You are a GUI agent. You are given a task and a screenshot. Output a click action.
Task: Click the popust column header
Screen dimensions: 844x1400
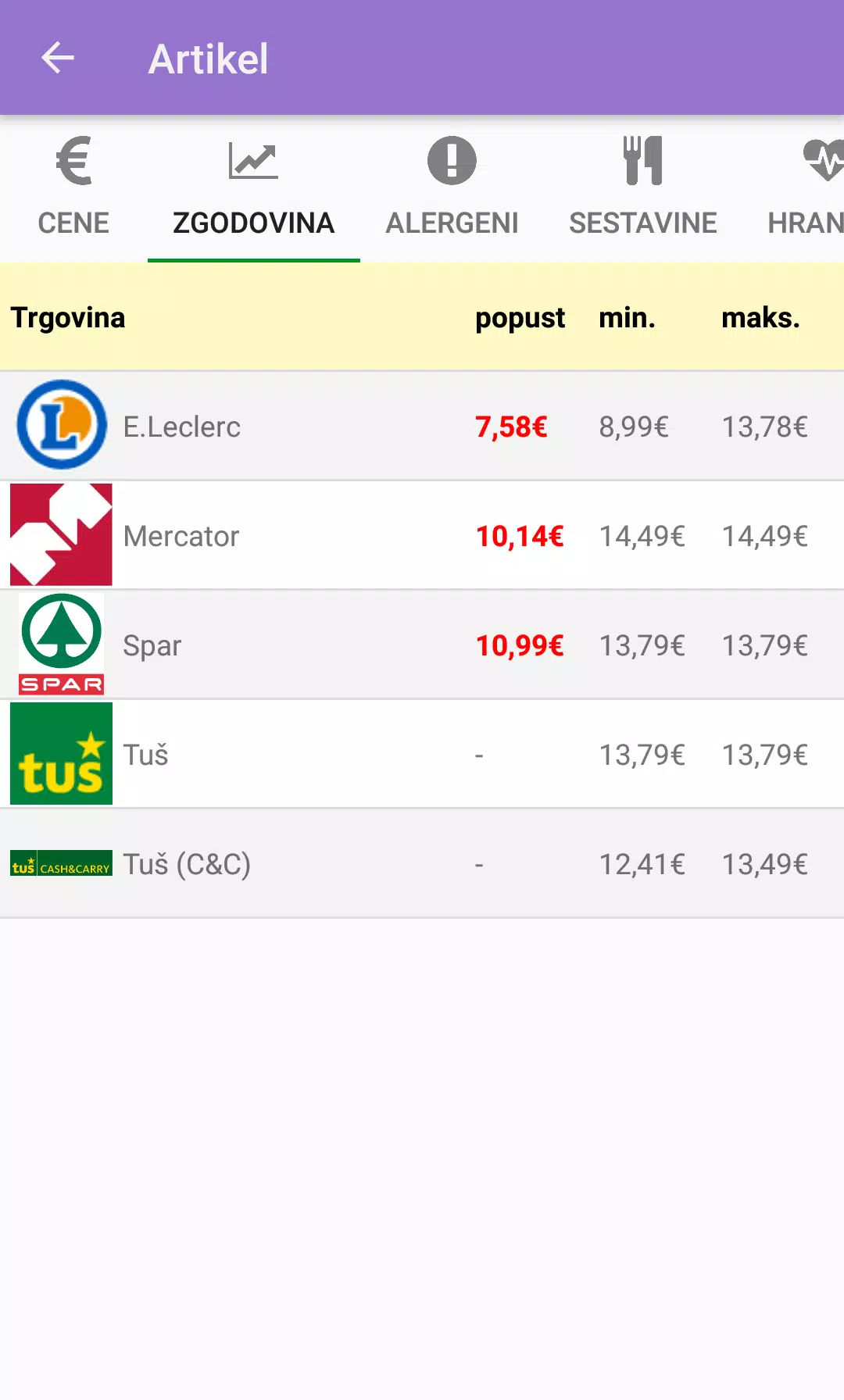520,318
